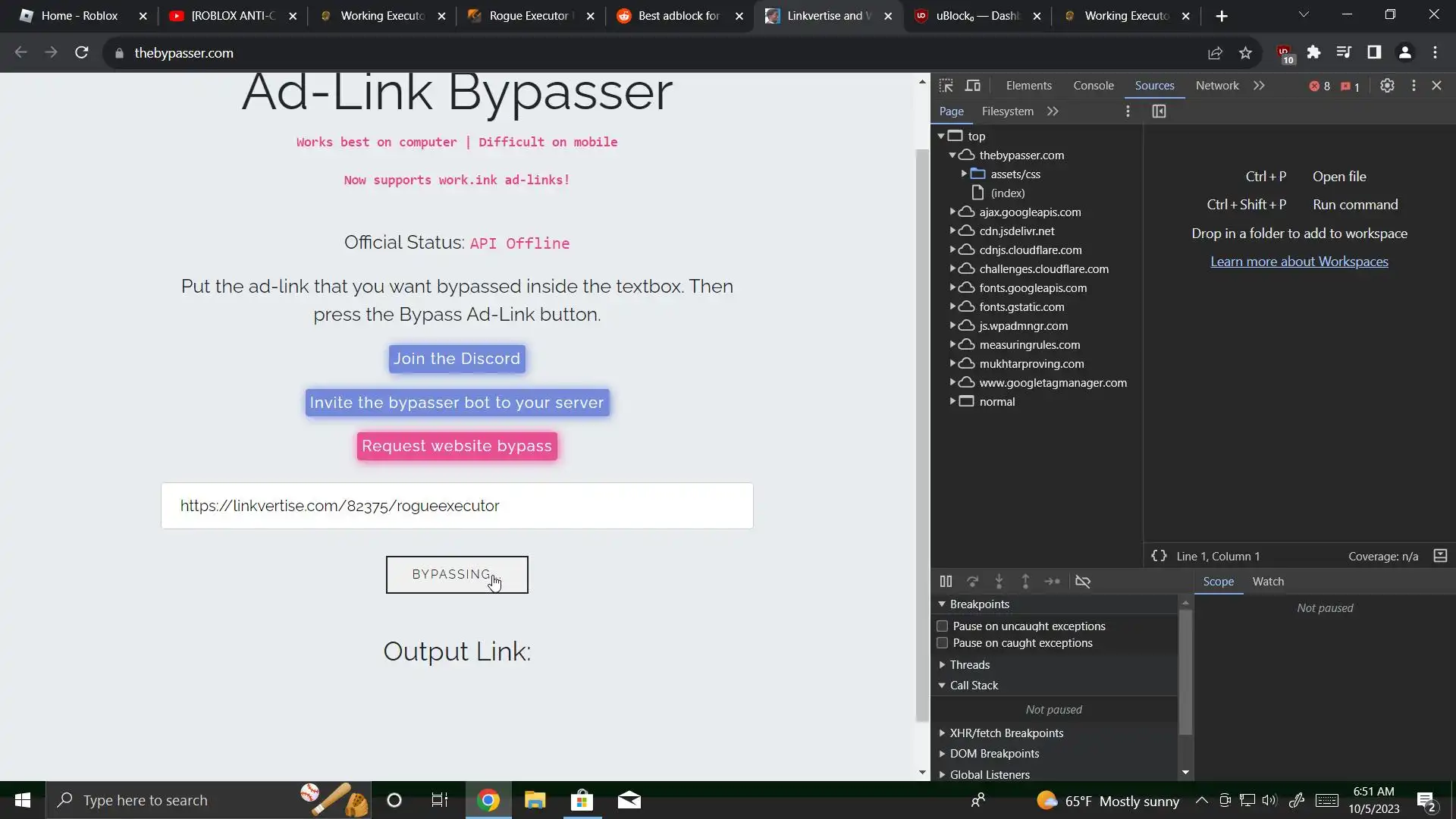The height and width of the screenshot is (819, 1456).
Task: Open DevTools settings gear
Action: (x=1387, y=86)
